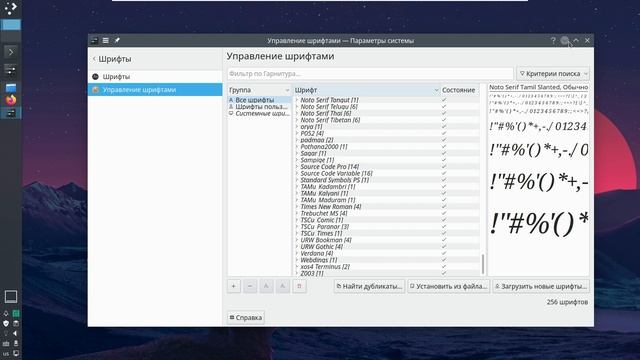This screenshot has height=360, width=640.
Task: Open the KDE application launcher
Action: point(11,8)
